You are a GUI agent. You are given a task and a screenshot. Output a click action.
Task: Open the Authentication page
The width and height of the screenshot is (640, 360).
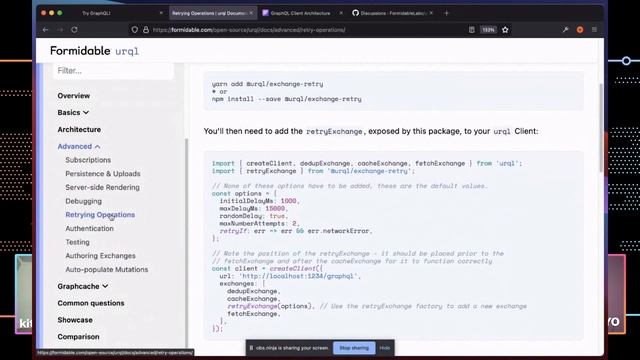tap(89, 229)
